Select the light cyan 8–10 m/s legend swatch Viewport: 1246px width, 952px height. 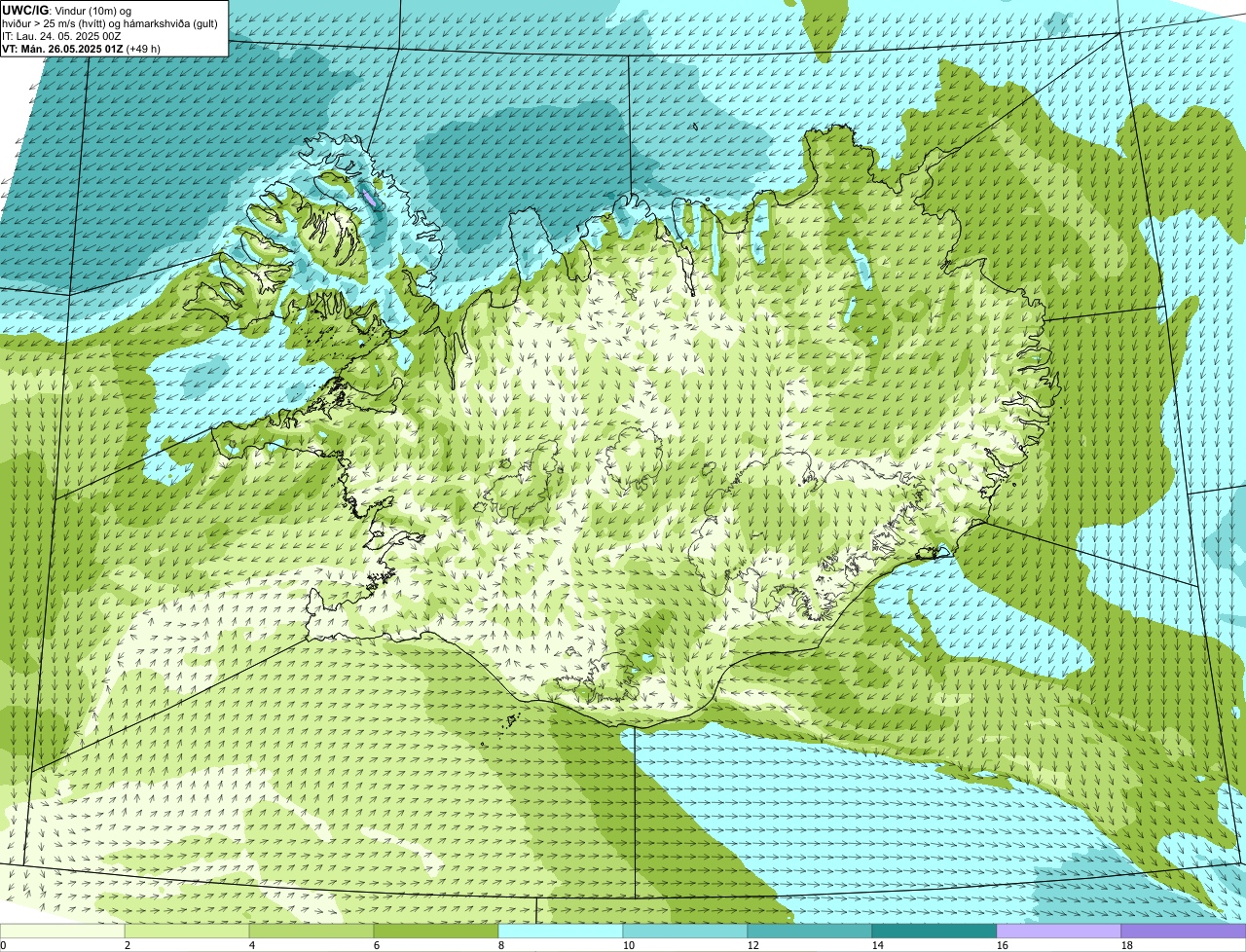pyautogui.click(x=561, y=932)
